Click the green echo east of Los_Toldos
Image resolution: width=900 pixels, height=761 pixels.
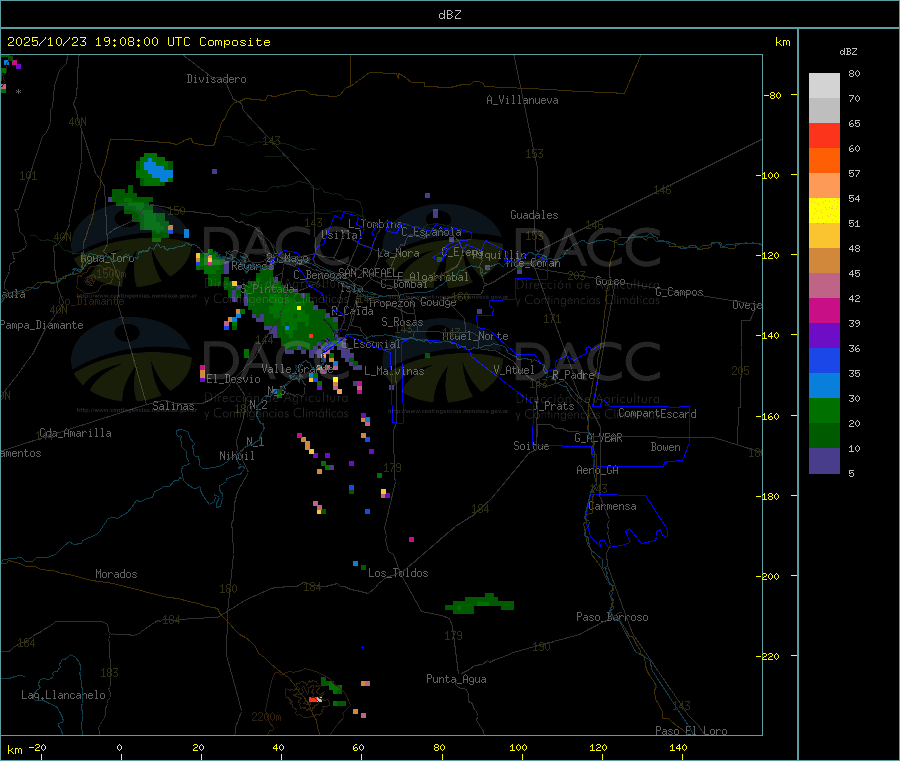(479, 604)
